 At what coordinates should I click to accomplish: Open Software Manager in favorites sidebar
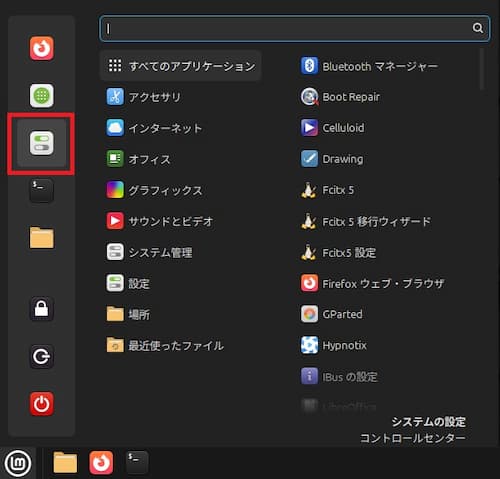tap(41, 96)
